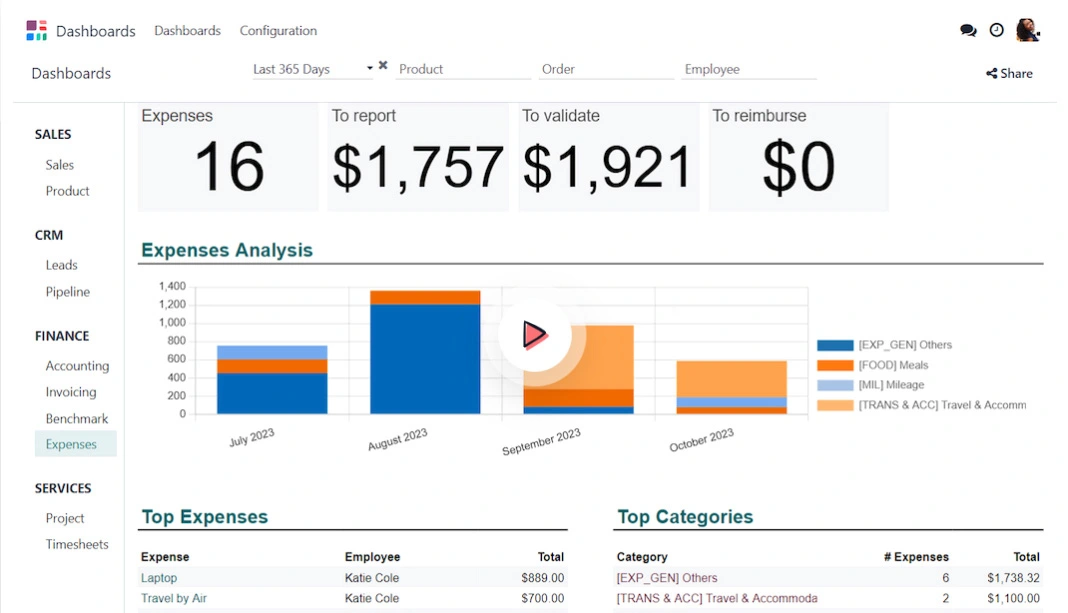Open the Product filter field
The image size is (1068, 613).
pyautogui.click(x=463, y=69)
